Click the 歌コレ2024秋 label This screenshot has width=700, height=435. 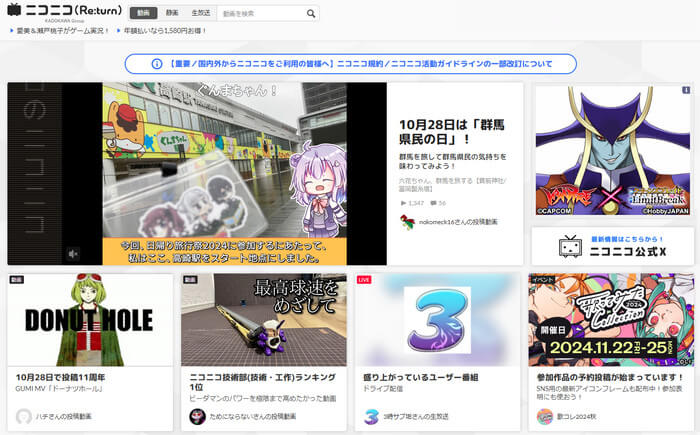576,416
